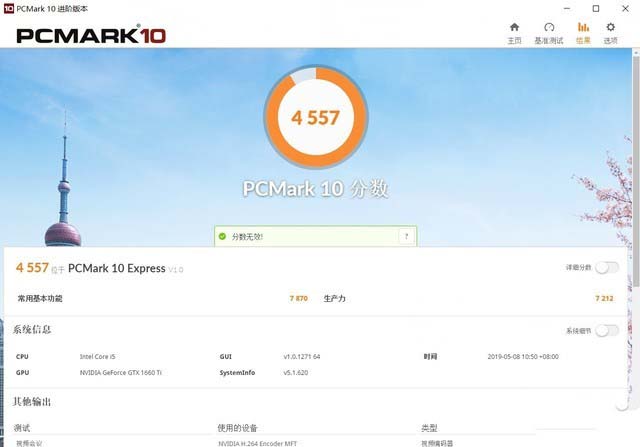Click the vertical scrollbar thumb

pos(636,171)
